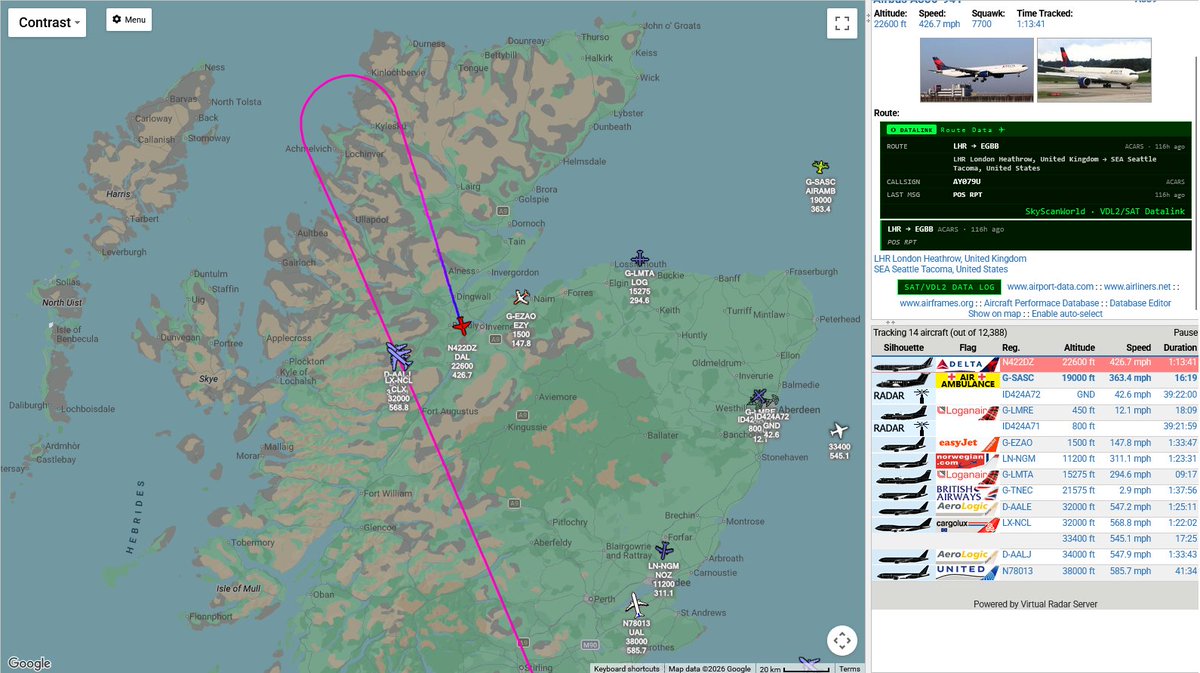Open Google logo link on map
The image size is (1200, 673).
(x=28, y=663)
